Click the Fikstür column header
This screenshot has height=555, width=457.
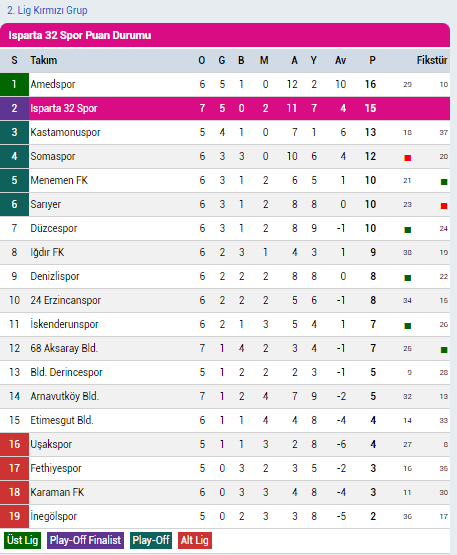tap(432, 61)
